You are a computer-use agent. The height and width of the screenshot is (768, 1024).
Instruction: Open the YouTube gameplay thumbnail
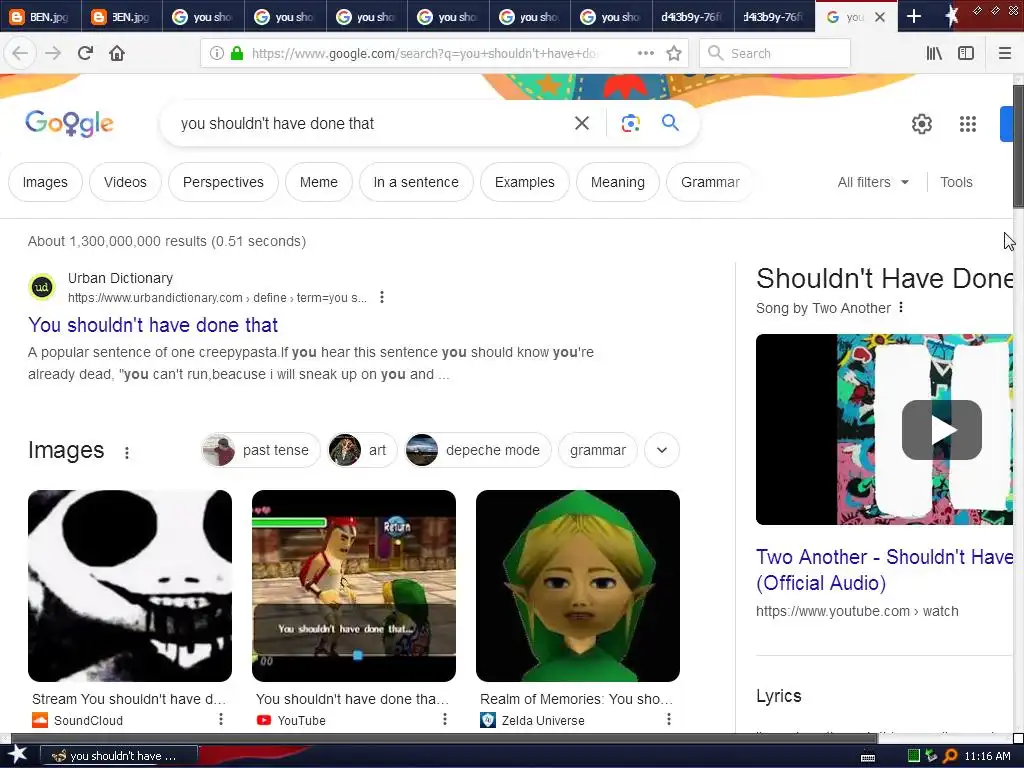tap(354, 586)
